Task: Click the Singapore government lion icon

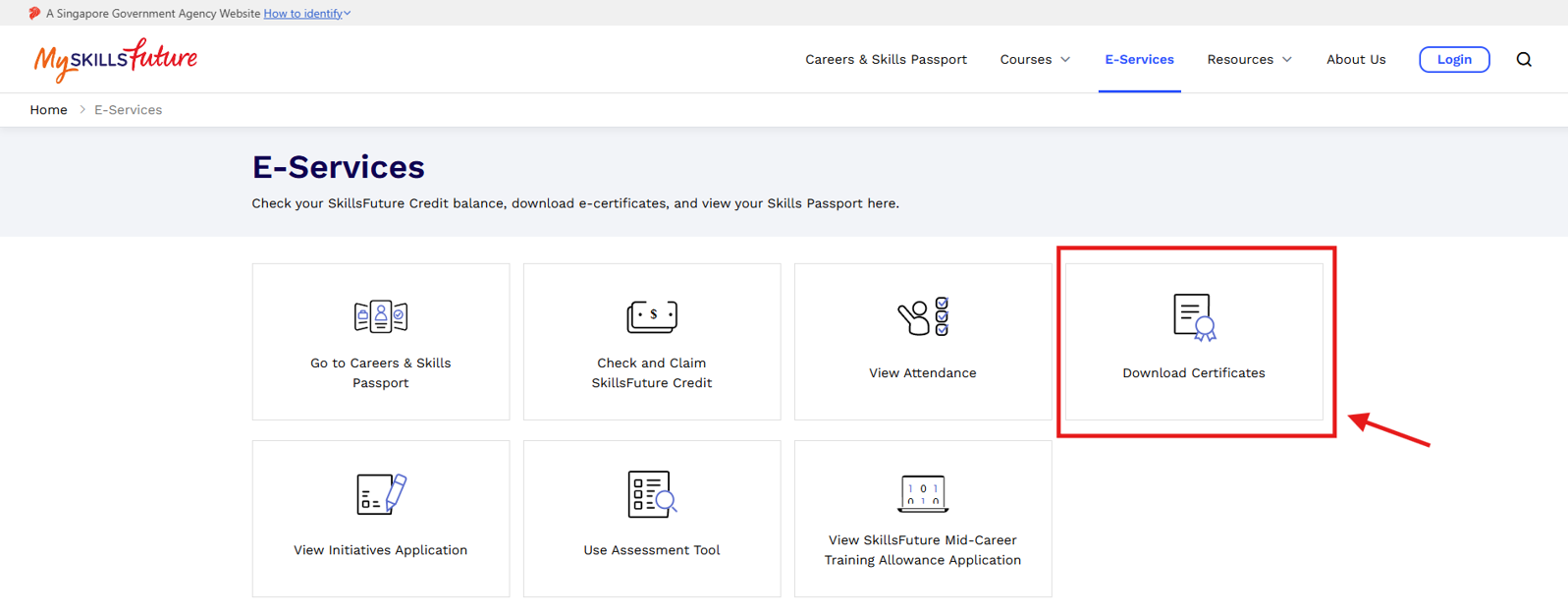Action: tap(35, 14)
